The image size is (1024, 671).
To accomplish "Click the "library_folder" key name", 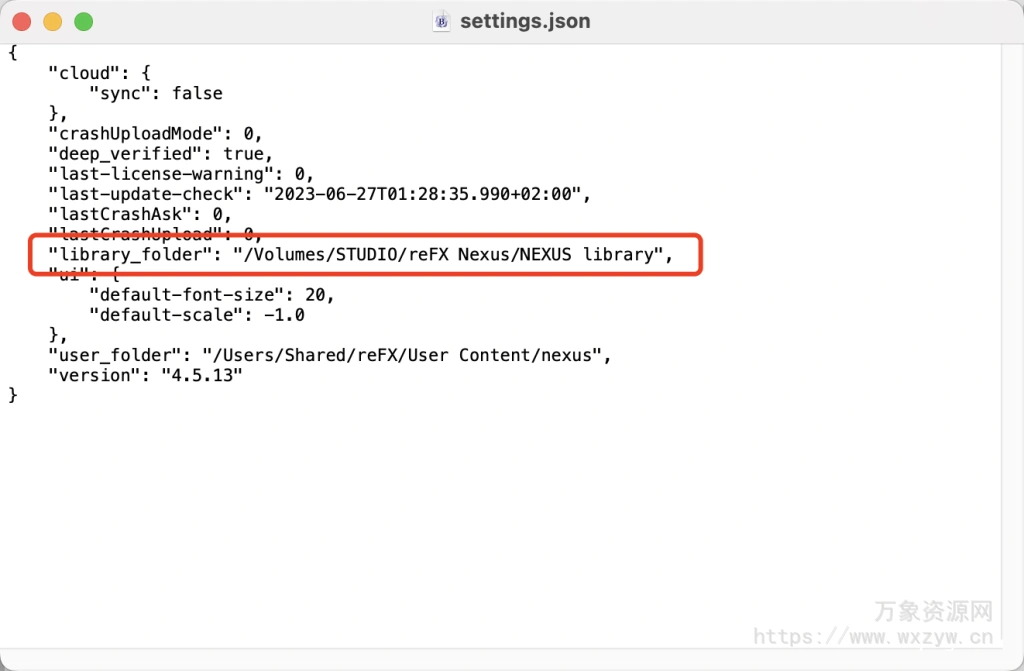I will pyautogui.click(x=130, y=255).
